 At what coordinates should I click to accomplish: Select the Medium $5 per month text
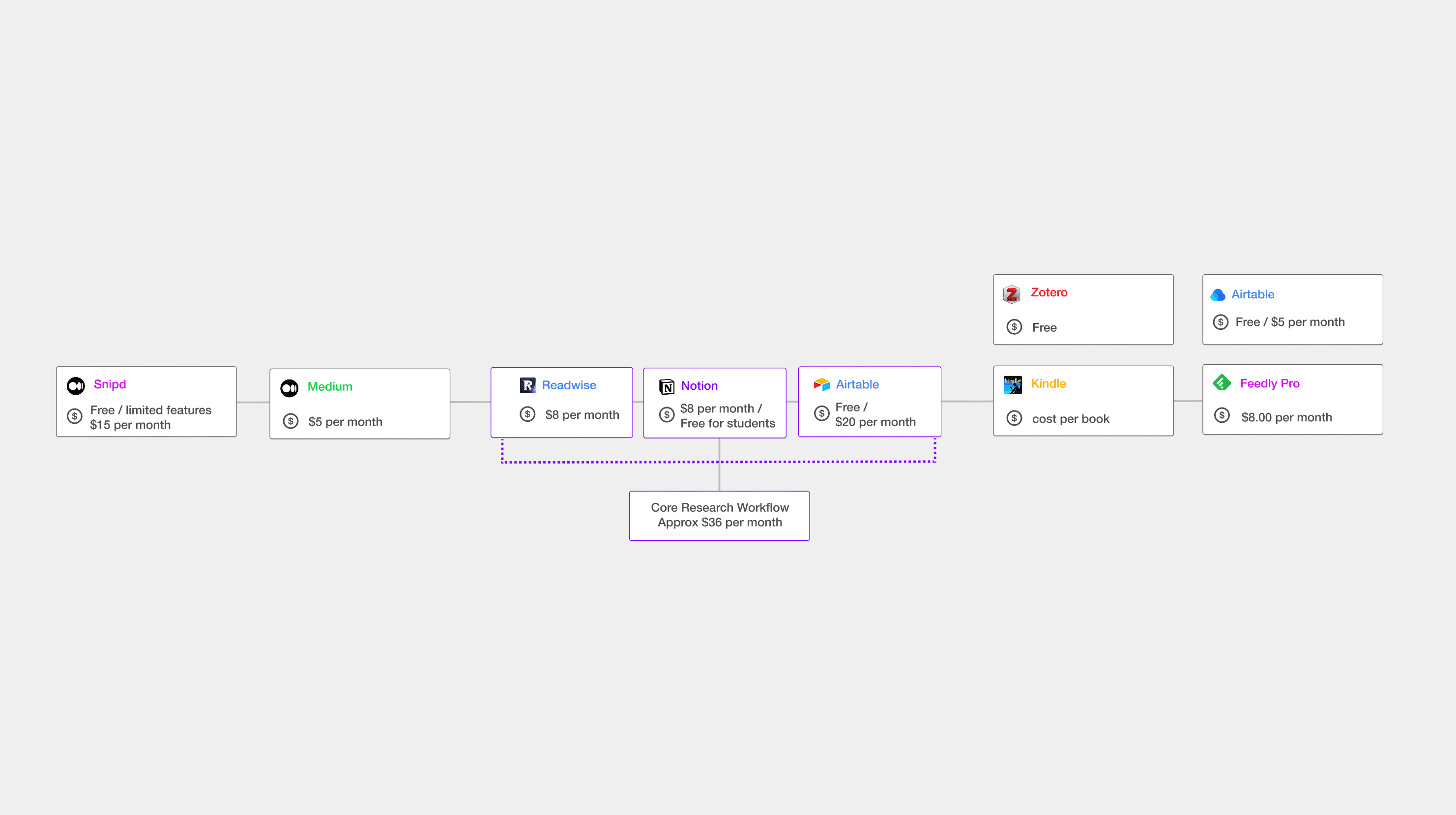point(346,422)
